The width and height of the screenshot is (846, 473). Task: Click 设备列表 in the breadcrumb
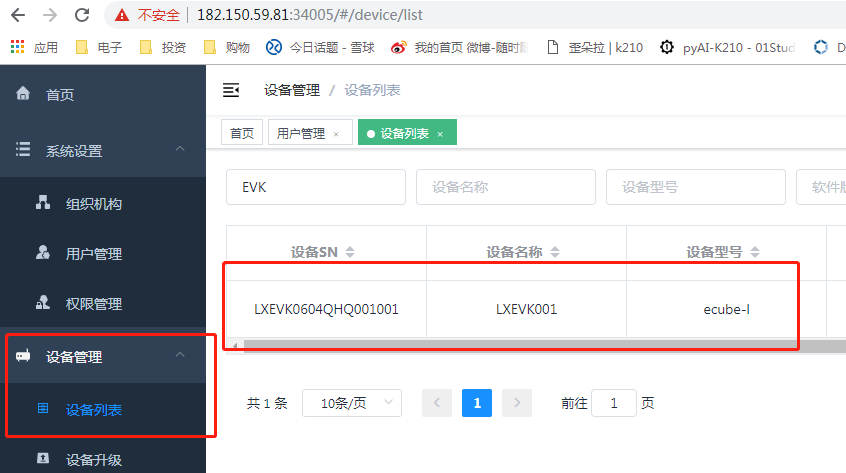click(x=372, y=90)
